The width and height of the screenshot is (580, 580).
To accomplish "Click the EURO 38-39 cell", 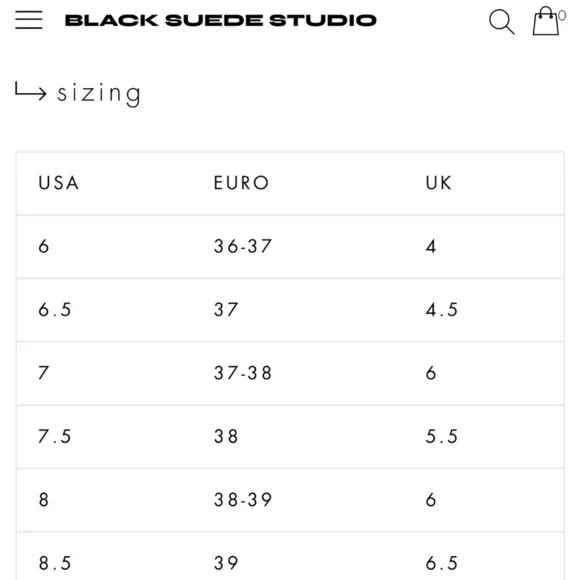I will tap(243, 500).
